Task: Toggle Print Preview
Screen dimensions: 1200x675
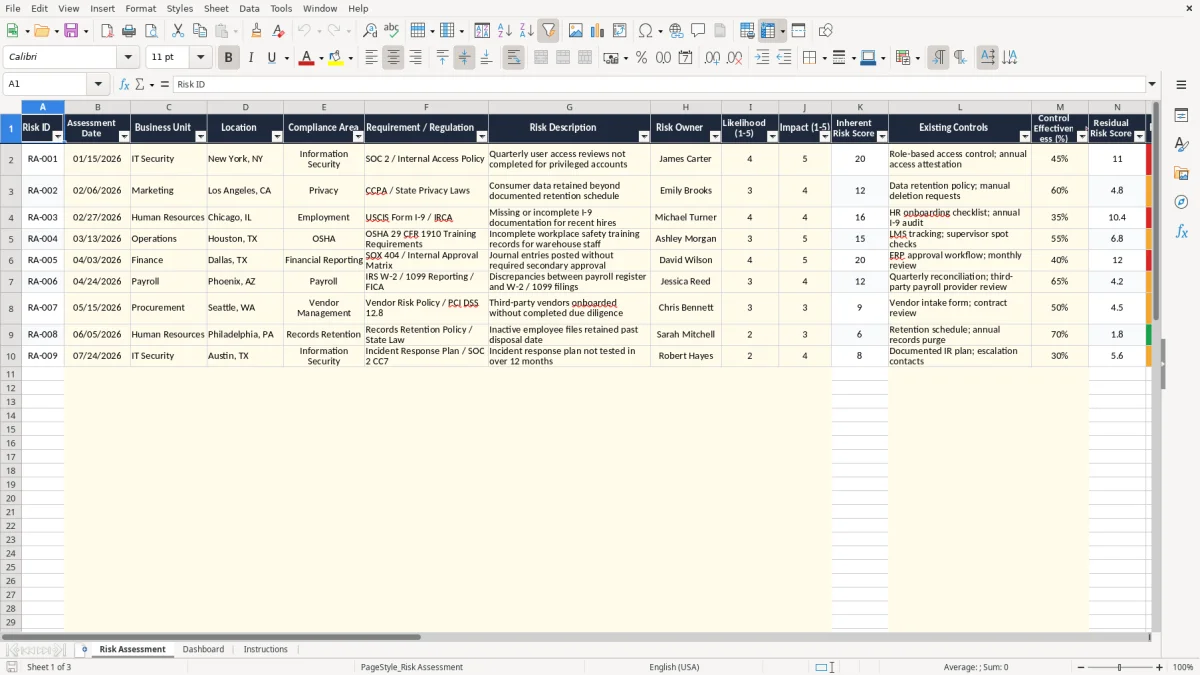Action: (x=151, y=31)
